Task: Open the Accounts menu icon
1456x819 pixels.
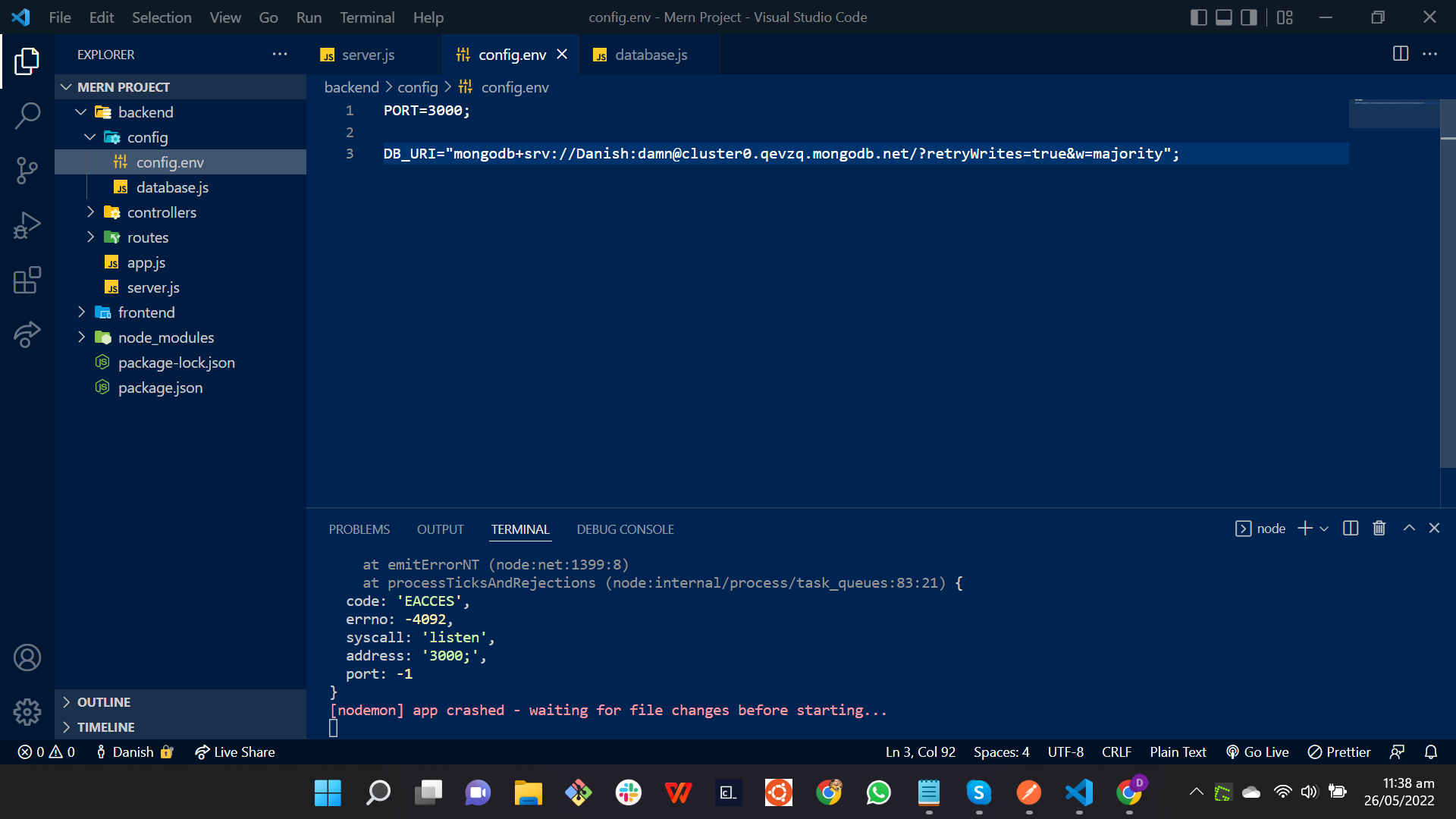Action: click(27, 657)
